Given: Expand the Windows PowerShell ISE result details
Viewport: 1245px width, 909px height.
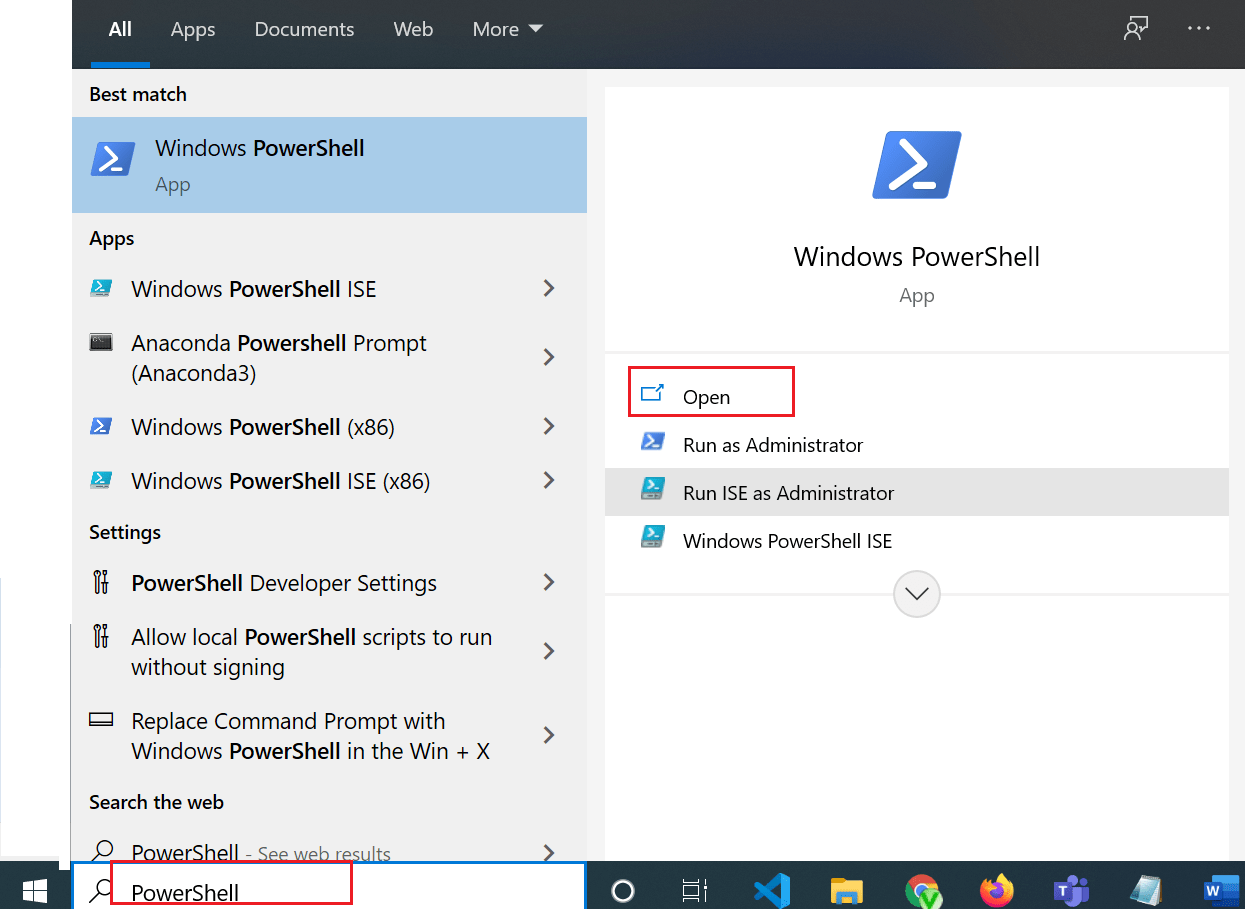Looking at the screenshot, I should click(549, 288).
